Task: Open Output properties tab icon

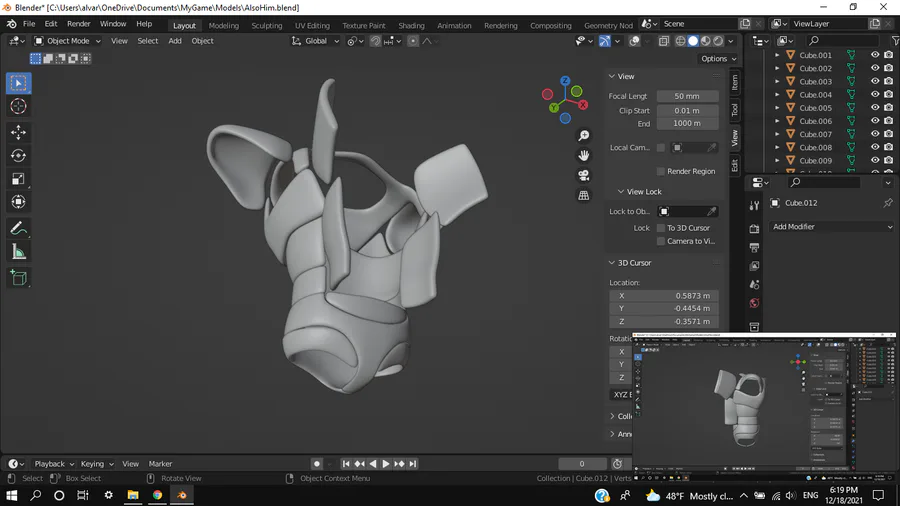Action: (754, 247)
